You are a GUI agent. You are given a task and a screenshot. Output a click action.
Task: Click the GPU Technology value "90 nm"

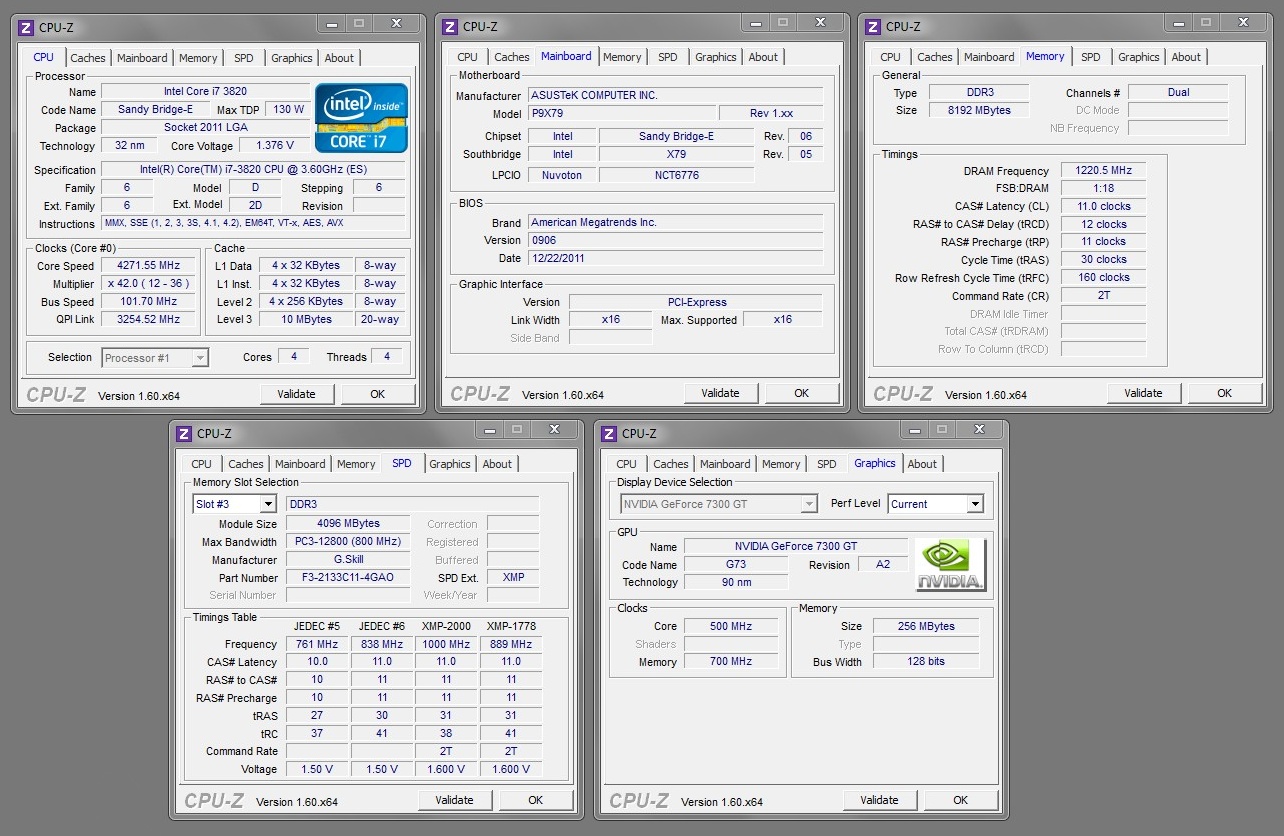(736, 583)
